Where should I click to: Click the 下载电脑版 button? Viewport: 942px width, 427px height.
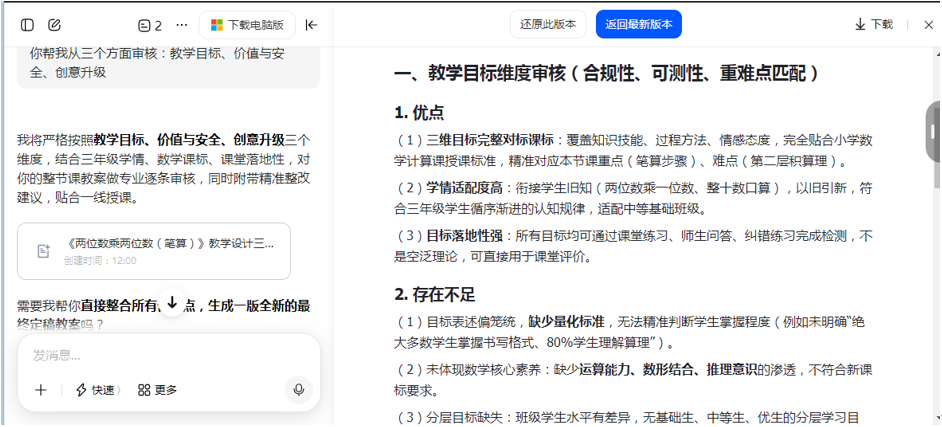[x=246, y=25]
